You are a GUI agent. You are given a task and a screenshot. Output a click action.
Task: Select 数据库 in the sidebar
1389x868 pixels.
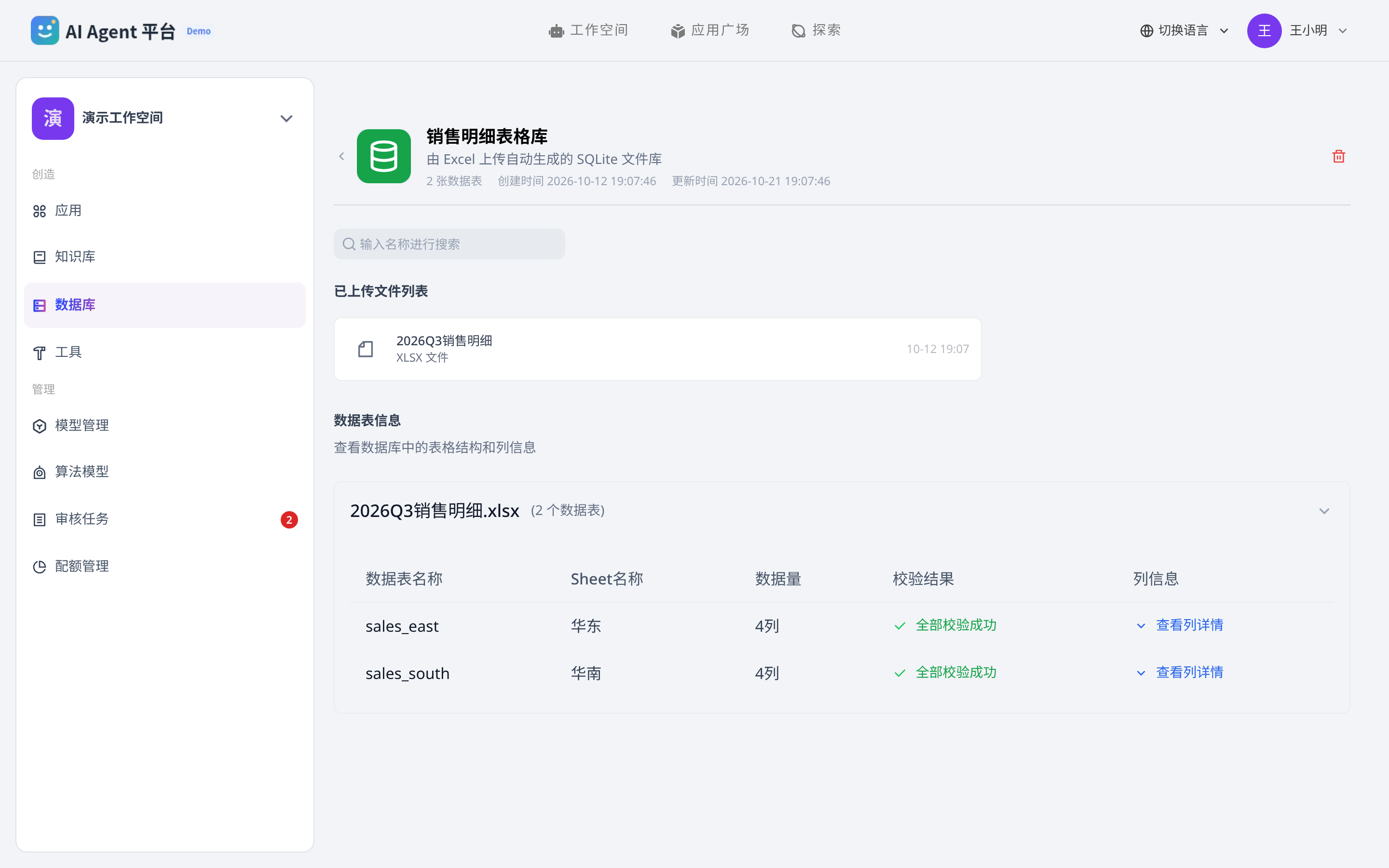165,305
